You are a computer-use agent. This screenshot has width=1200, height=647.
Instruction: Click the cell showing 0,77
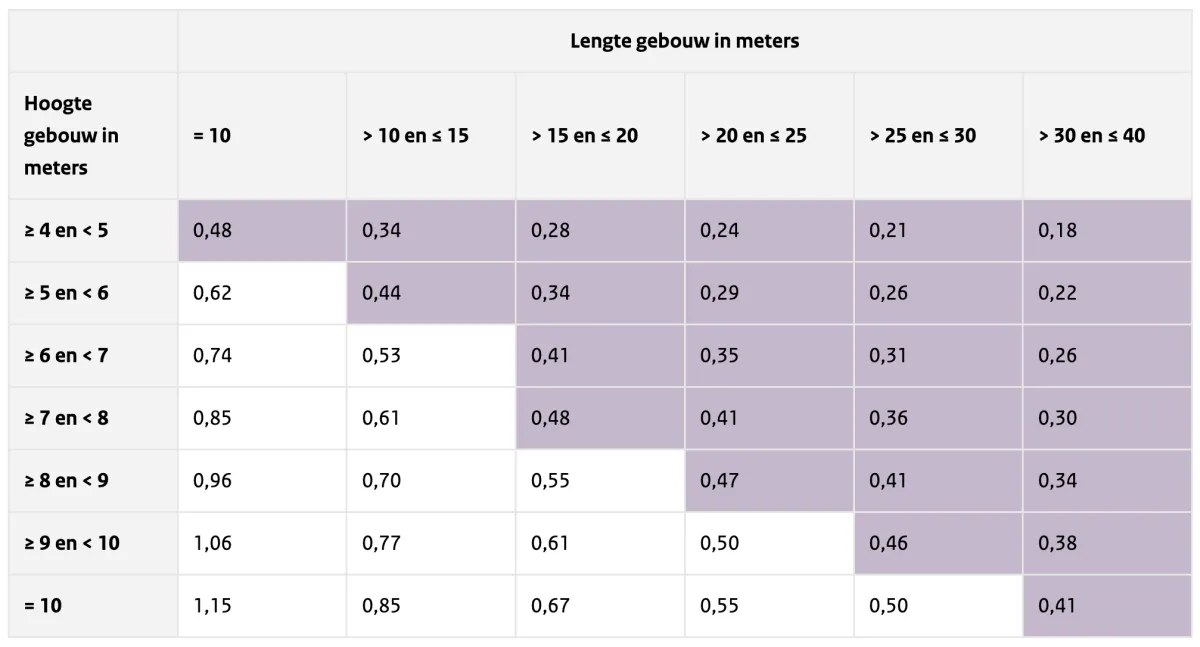(x=381, y=543)
